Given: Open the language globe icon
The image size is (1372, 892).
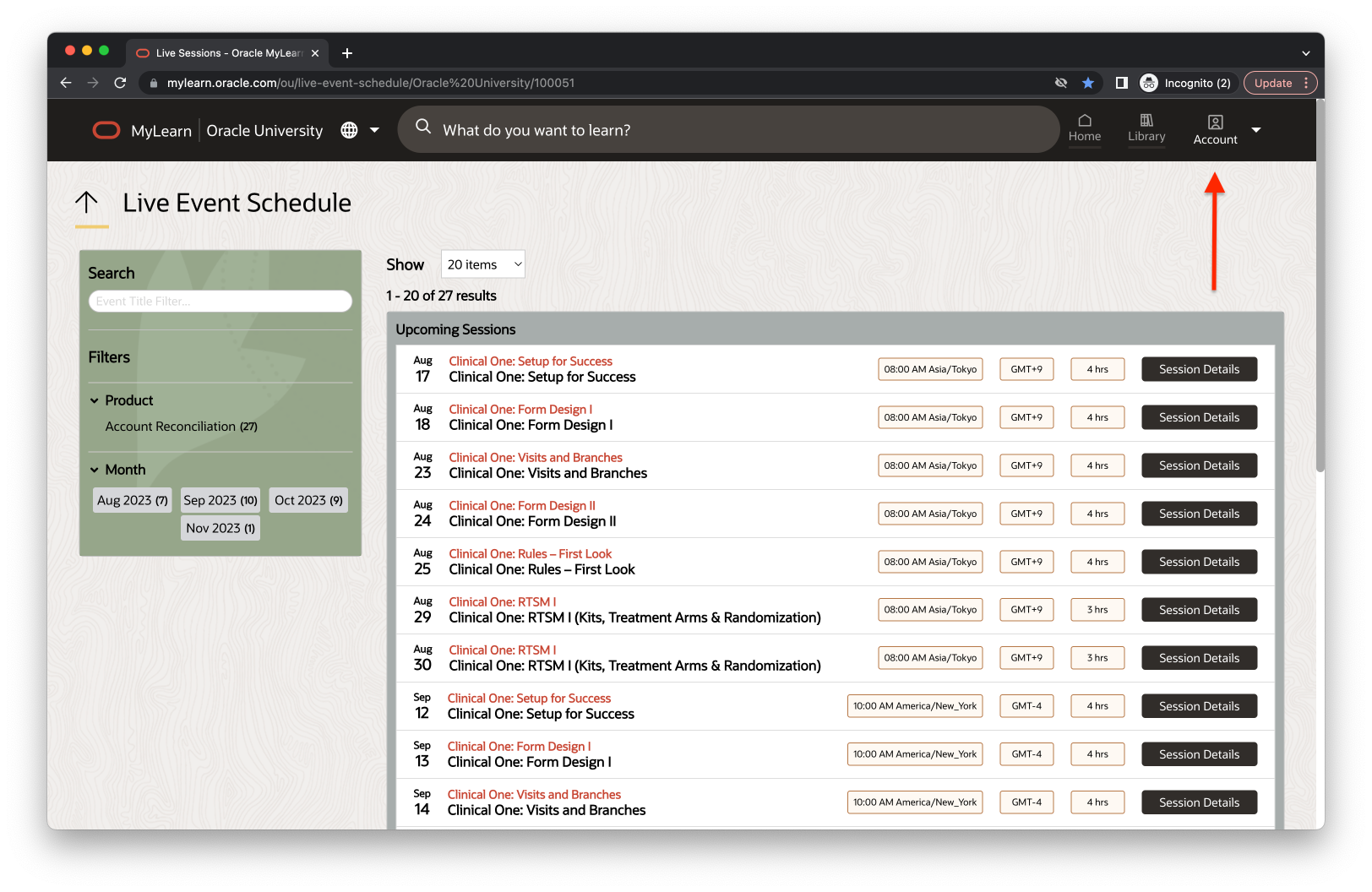Looking at the screenshot, I should (349, 130).
